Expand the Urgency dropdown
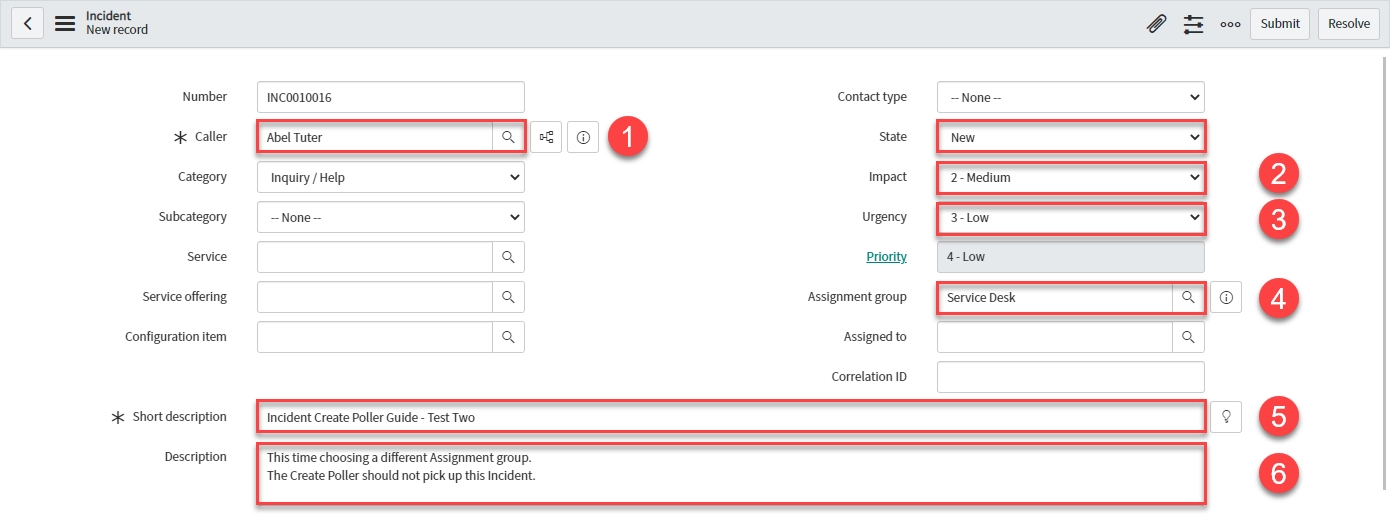 tap(1070, 217)
